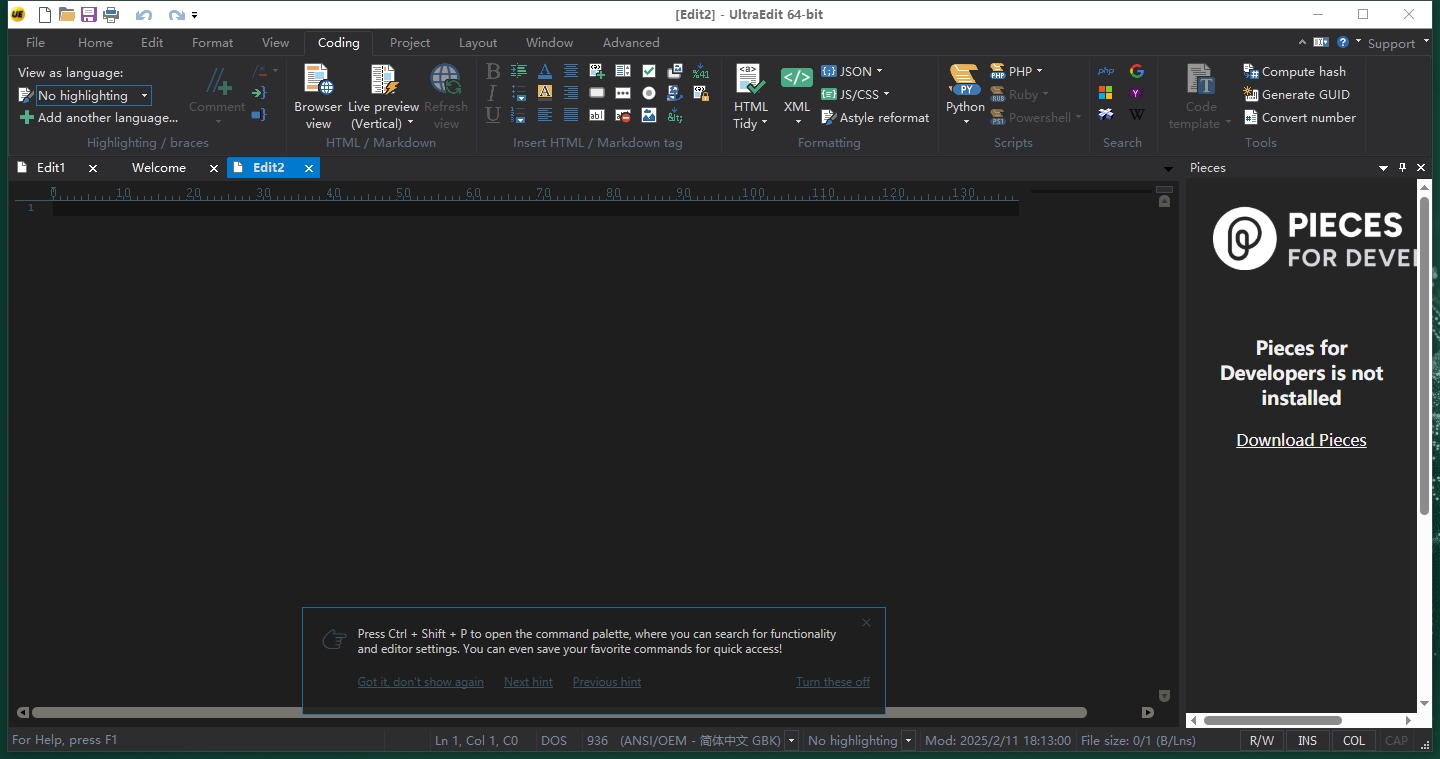
Task: Switch to the Format ribbon tab
Action: [x=212, y=42]
